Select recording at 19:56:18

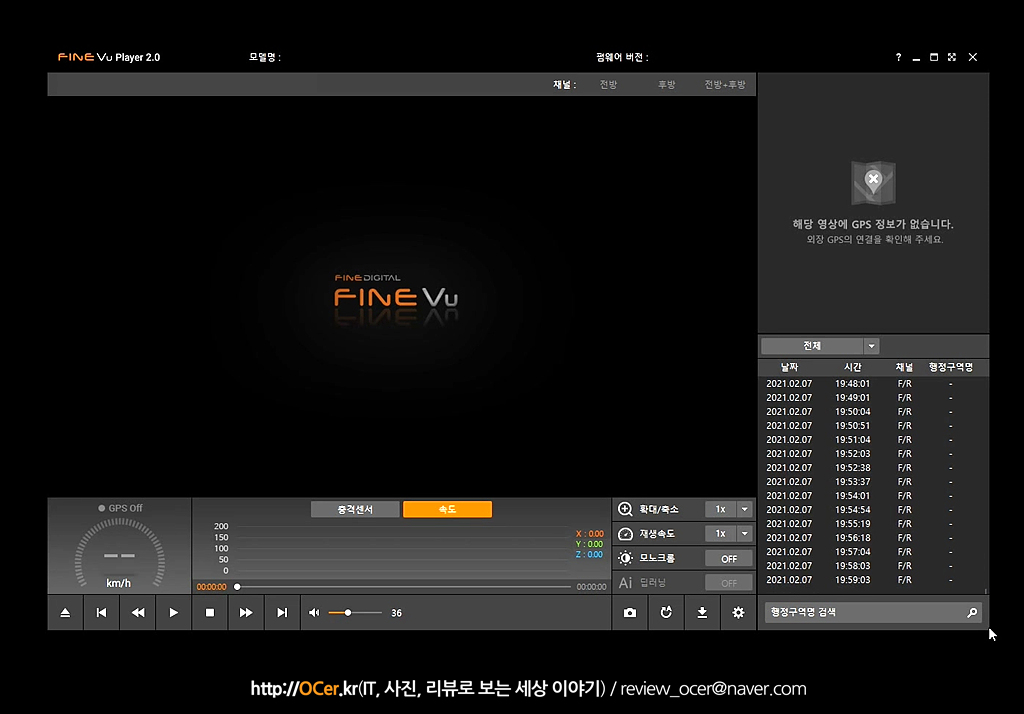872,538
